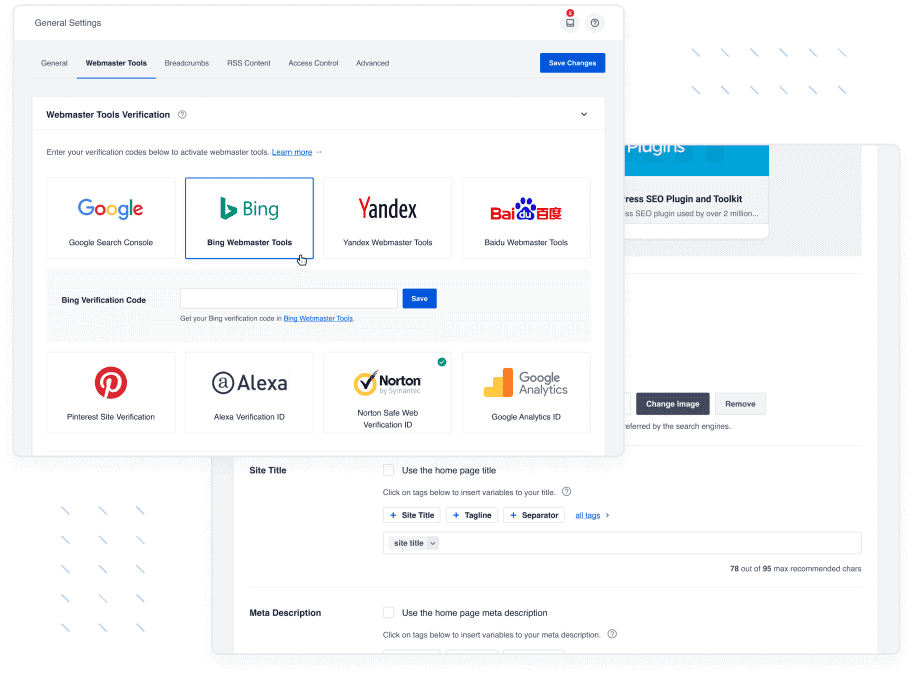Screen dimensions: 913x676
Task: Click Save next to Bing Verification Code
Action: pyautogui.click(x=419, y=299)
